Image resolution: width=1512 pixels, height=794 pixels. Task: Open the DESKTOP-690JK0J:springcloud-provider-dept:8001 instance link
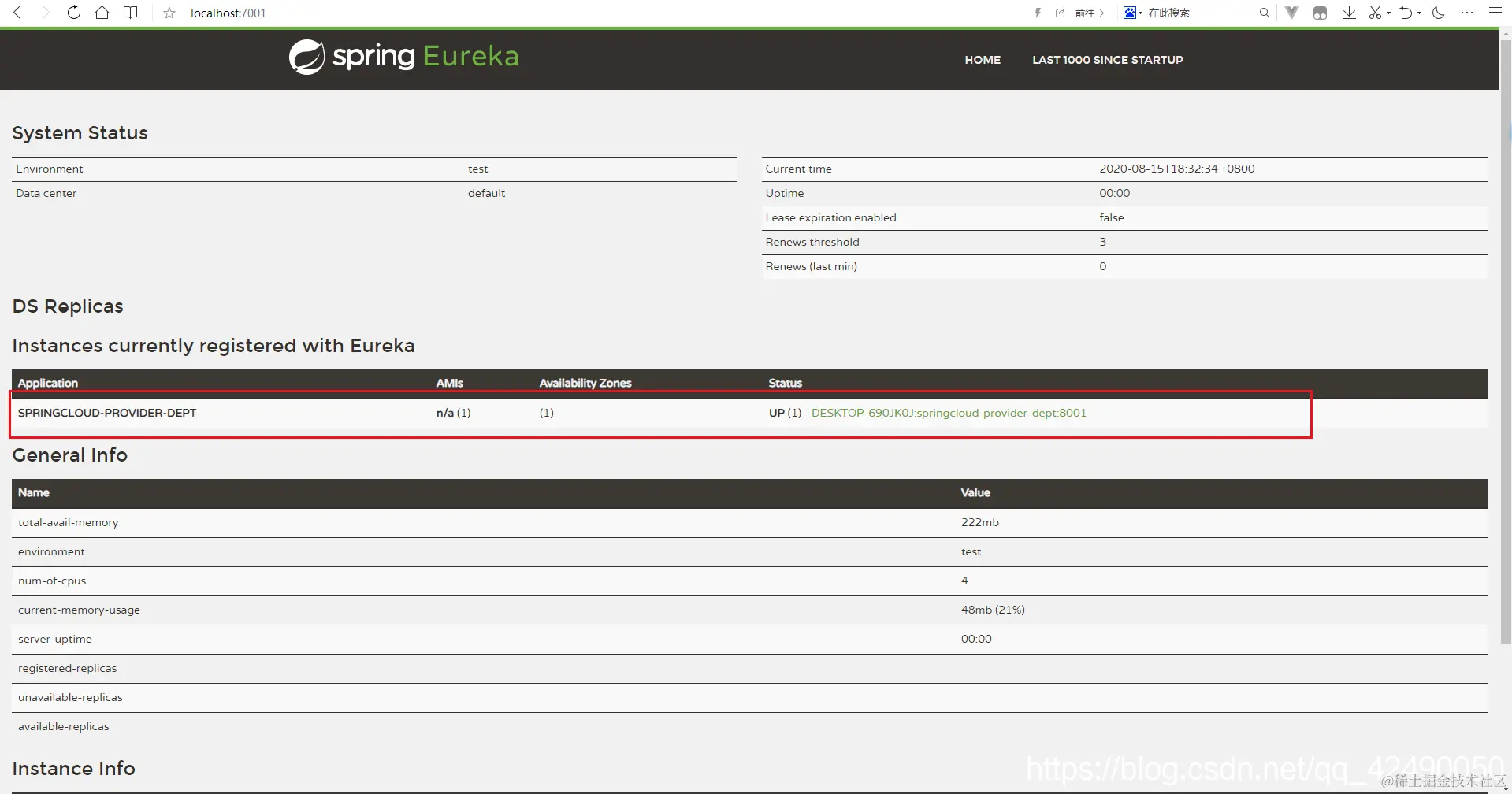(949, 413)
